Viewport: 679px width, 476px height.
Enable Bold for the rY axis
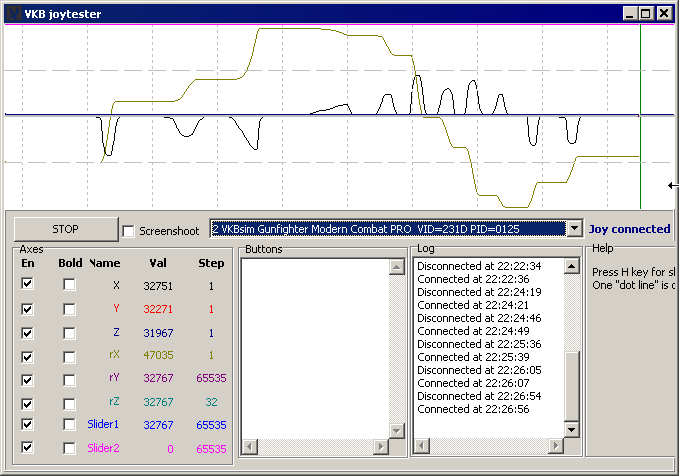[x=69, y=380]
